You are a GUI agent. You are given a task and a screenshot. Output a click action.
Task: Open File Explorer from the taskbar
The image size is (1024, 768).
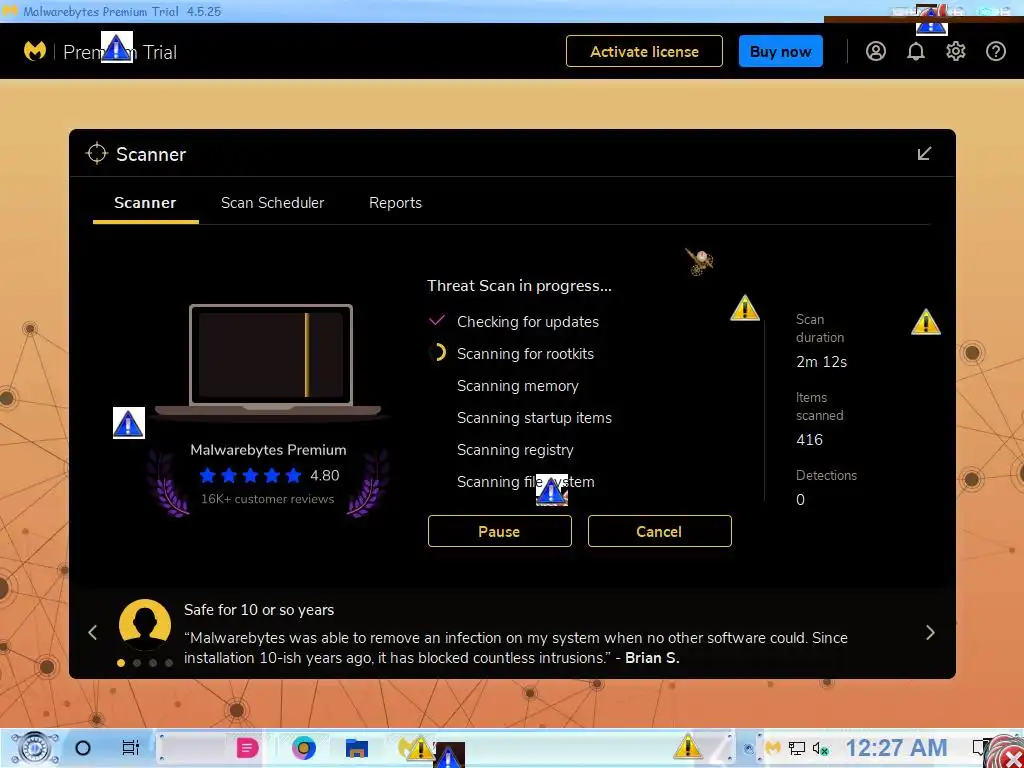click(357, 748)
